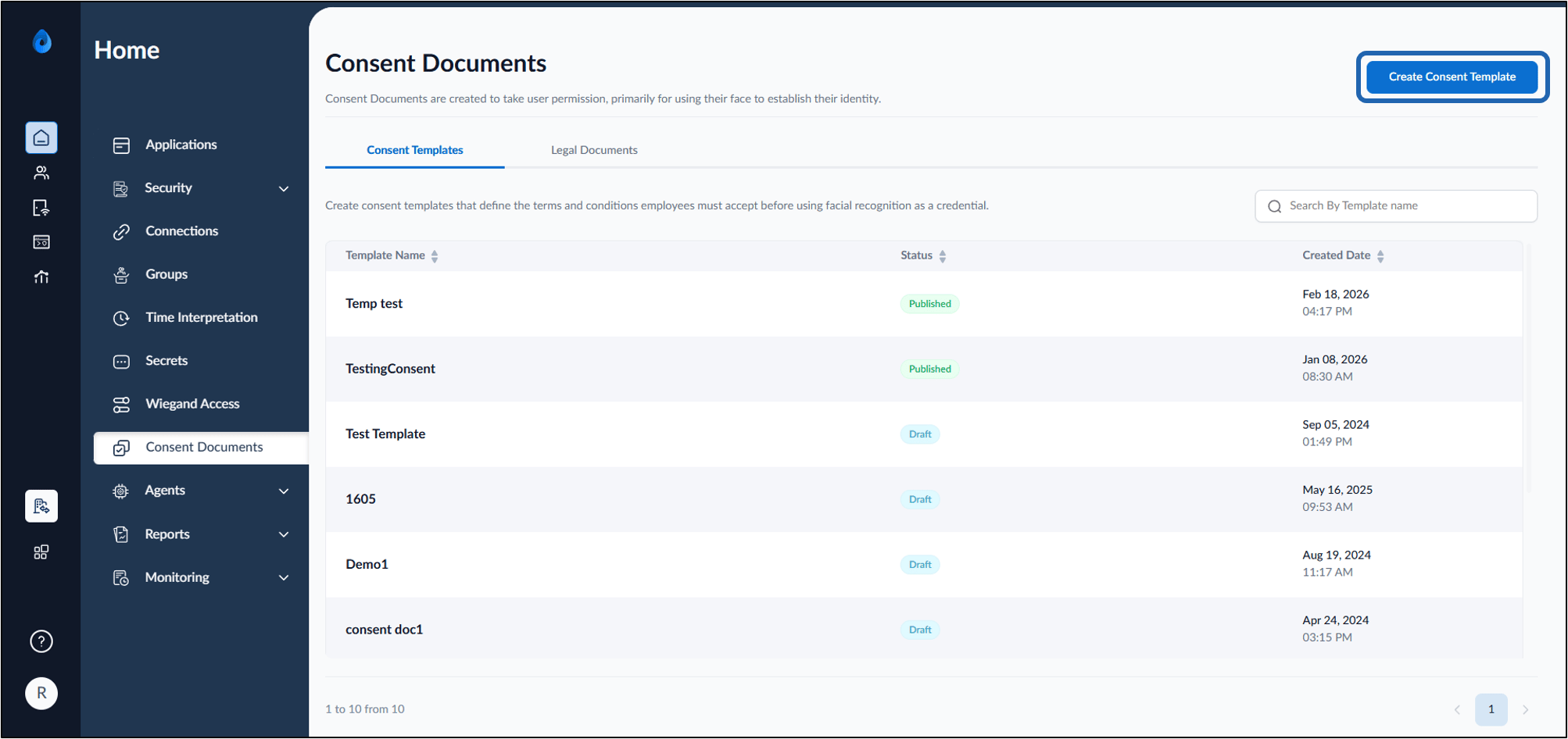
Task: Expand the Agents submenu chevron
Action: [x=284, y=491]
